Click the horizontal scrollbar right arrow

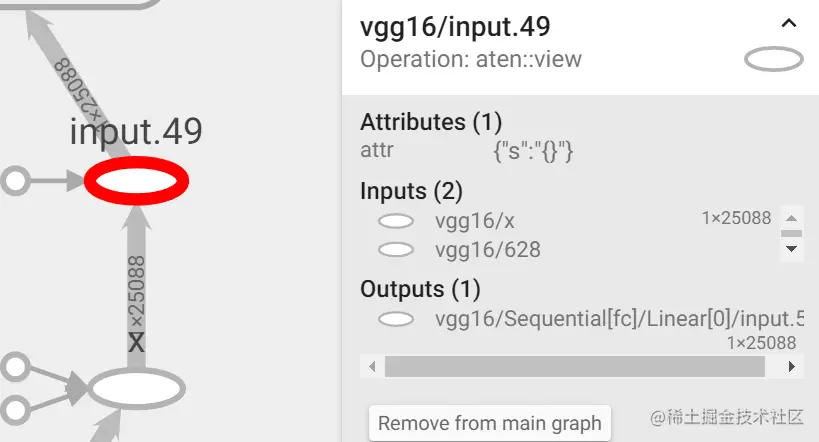click(x=791, y=366)
